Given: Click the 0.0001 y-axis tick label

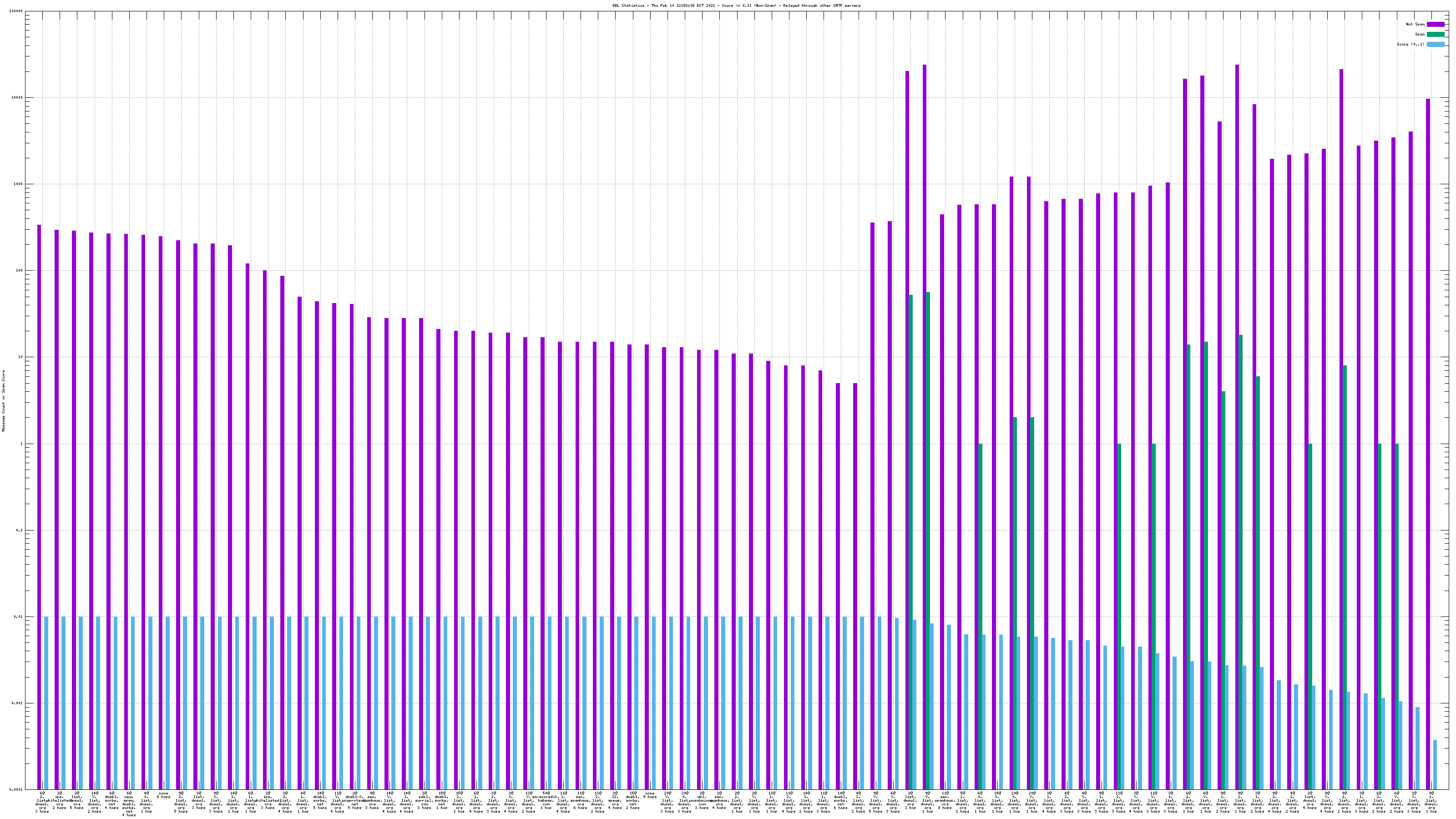Looking at the screenshot, I should point(17,789).
